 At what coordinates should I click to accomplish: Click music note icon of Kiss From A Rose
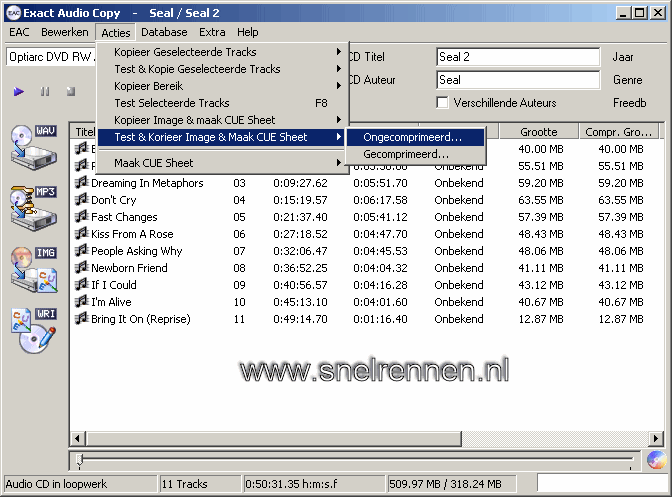pyautogui.click(x=81, y=234)
